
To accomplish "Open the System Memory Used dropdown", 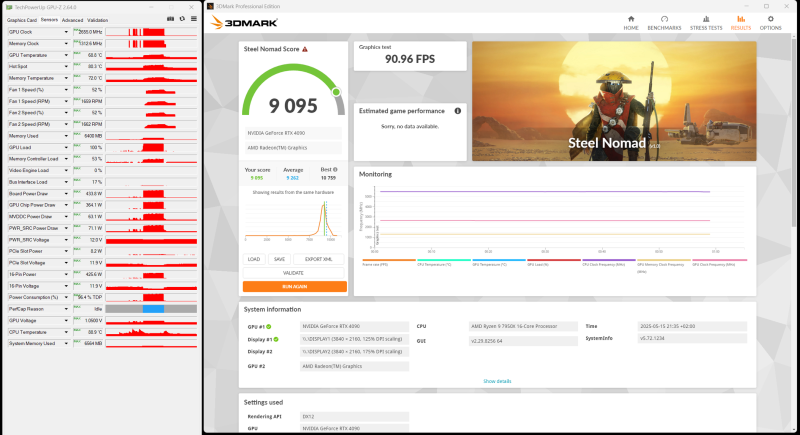I will [x=66, y=344].
